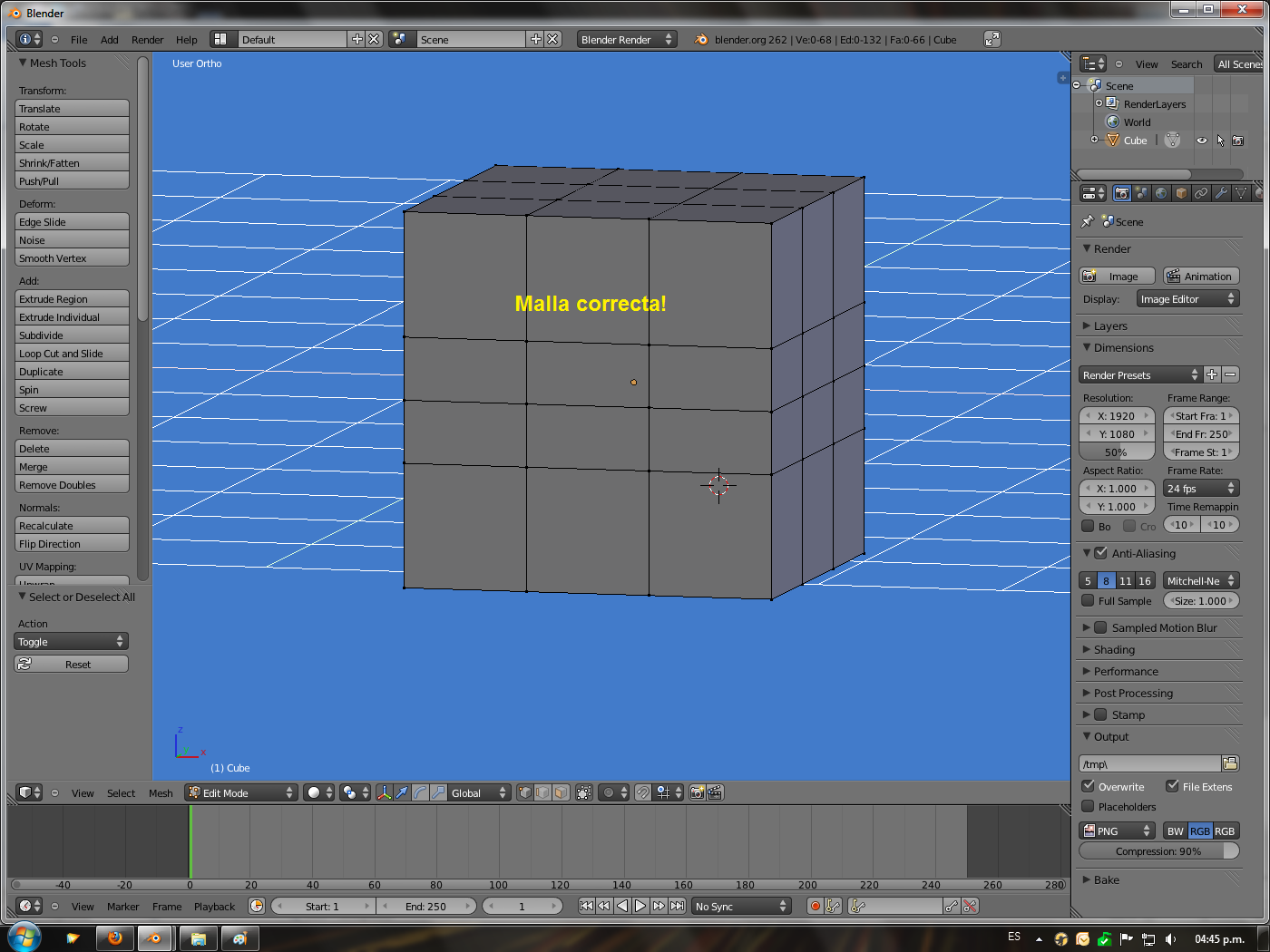
Task: Click the OpenGL render camera icon
Action: click(697, 792)
